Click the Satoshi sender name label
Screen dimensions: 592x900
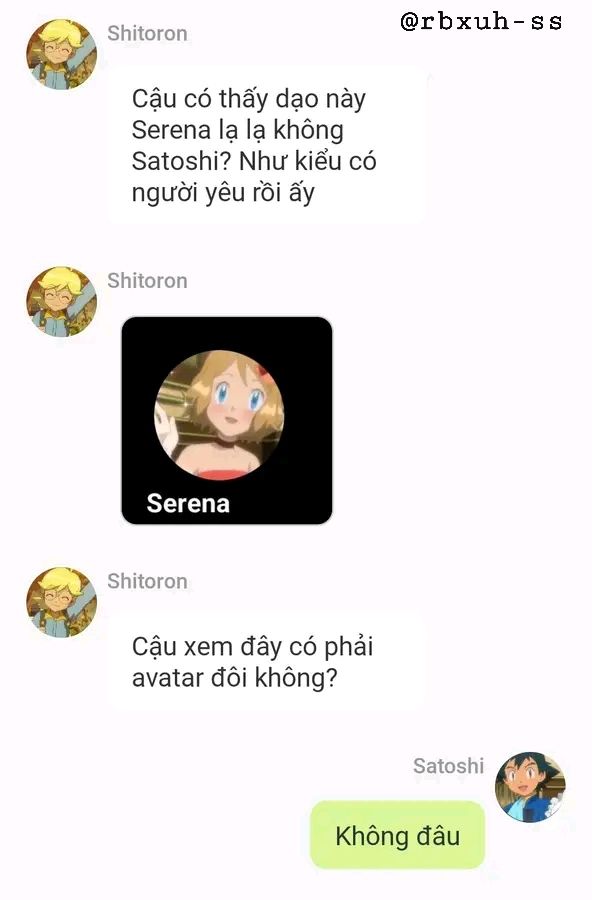[448, 766]
